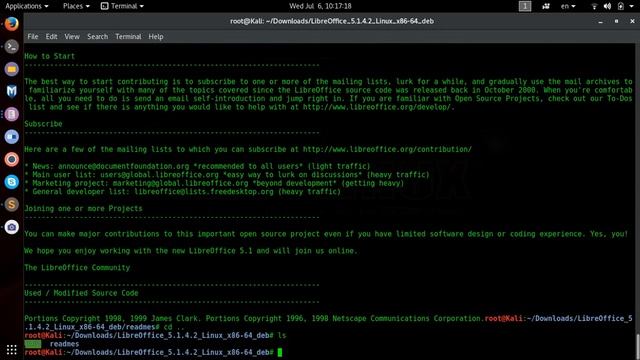Image resolution: width=640 pixels, height=360 pixels.
Task: Launch Firefox from the dock
Action: [11, 24]
